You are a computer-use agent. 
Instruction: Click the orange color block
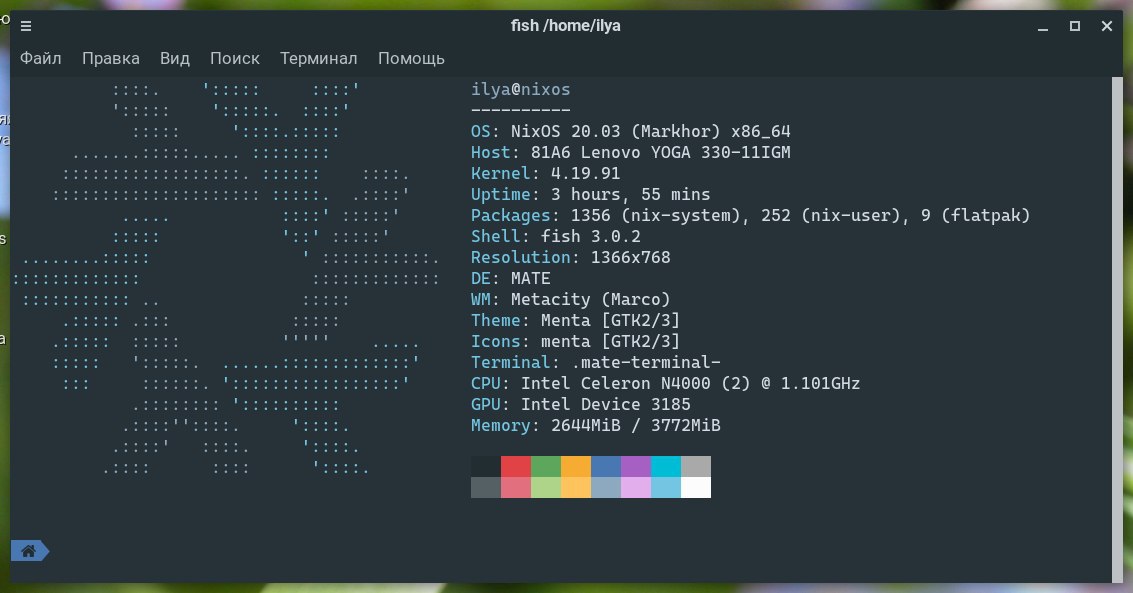pyautogui.click(x=576, y=467)
